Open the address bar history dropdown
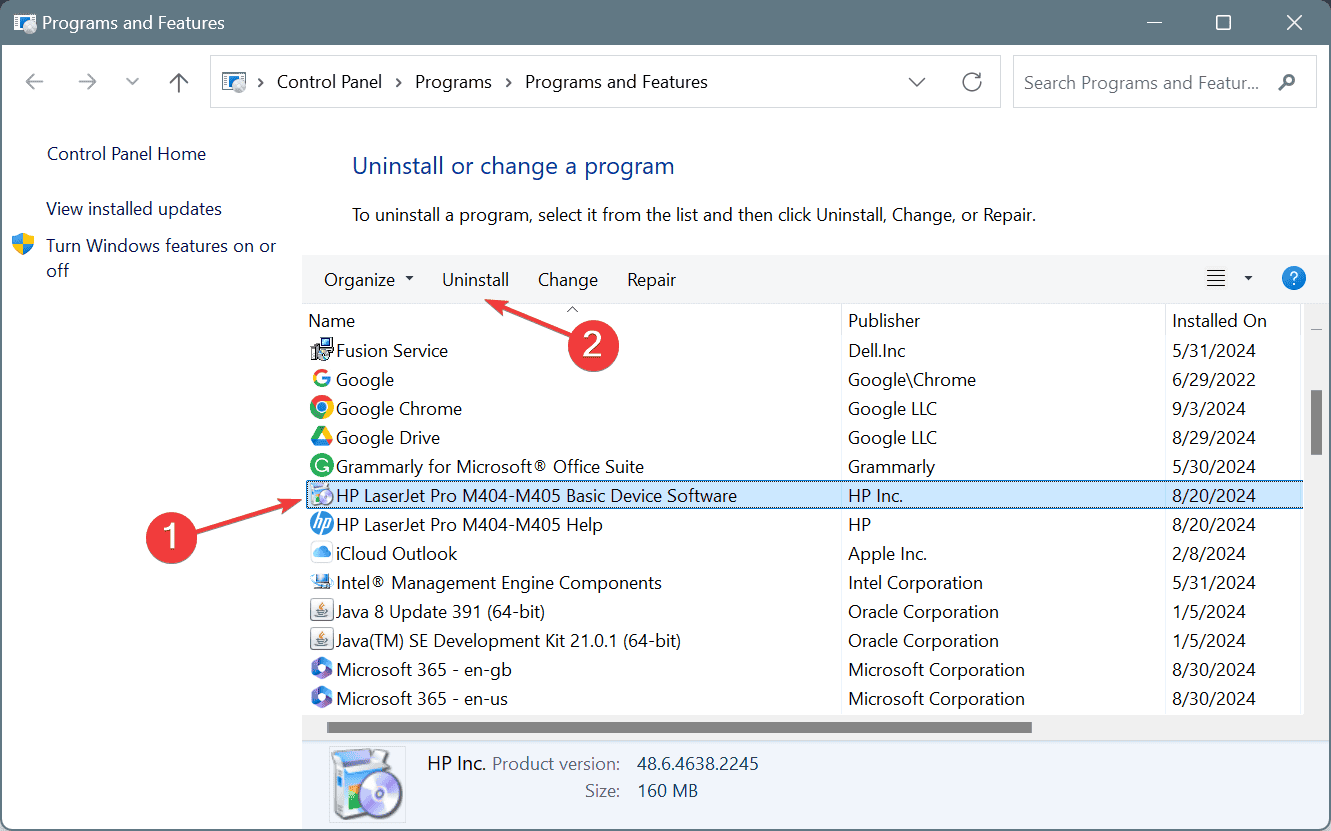 (x=917, y=82)
